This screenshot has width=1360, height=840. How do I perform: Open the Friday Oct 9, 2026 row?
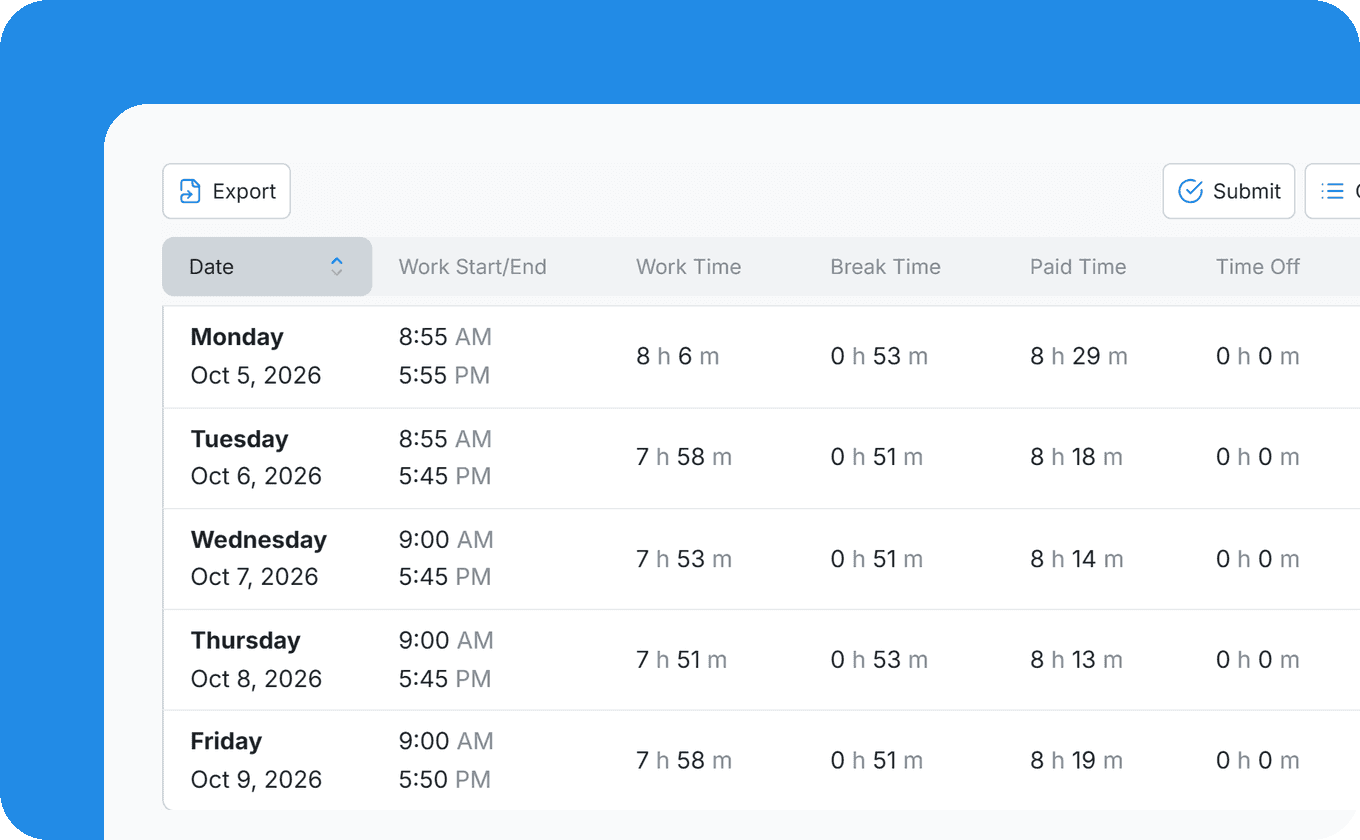761,760
